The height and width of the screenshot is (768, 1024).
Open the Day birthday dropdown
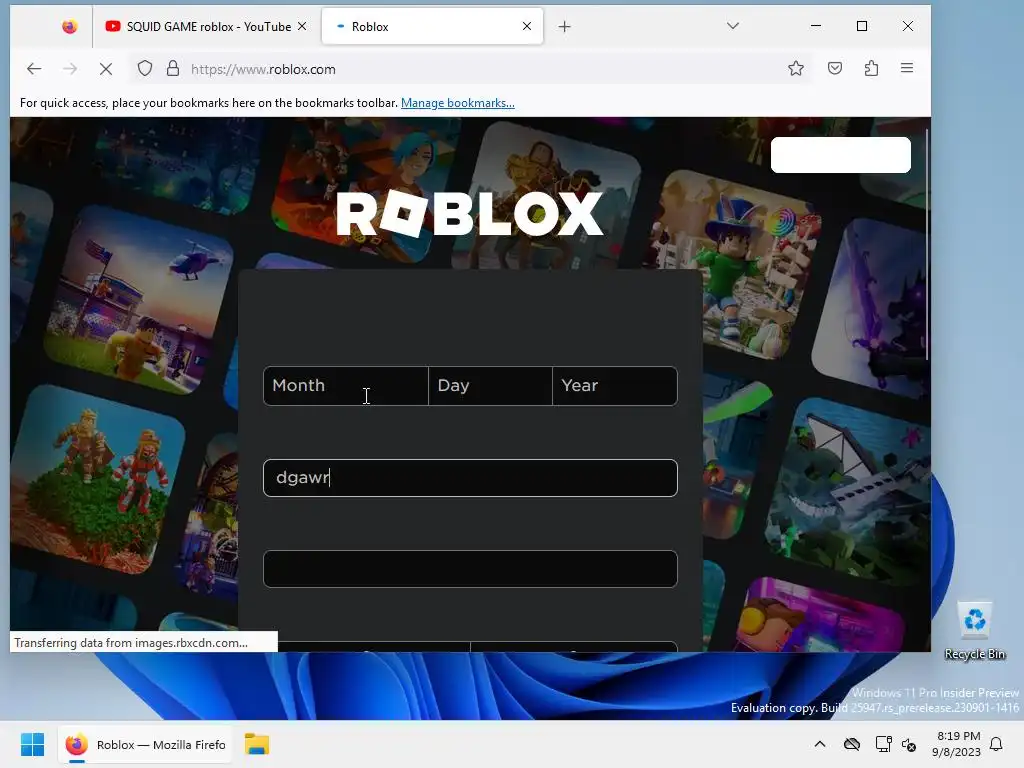coord(490,385)
